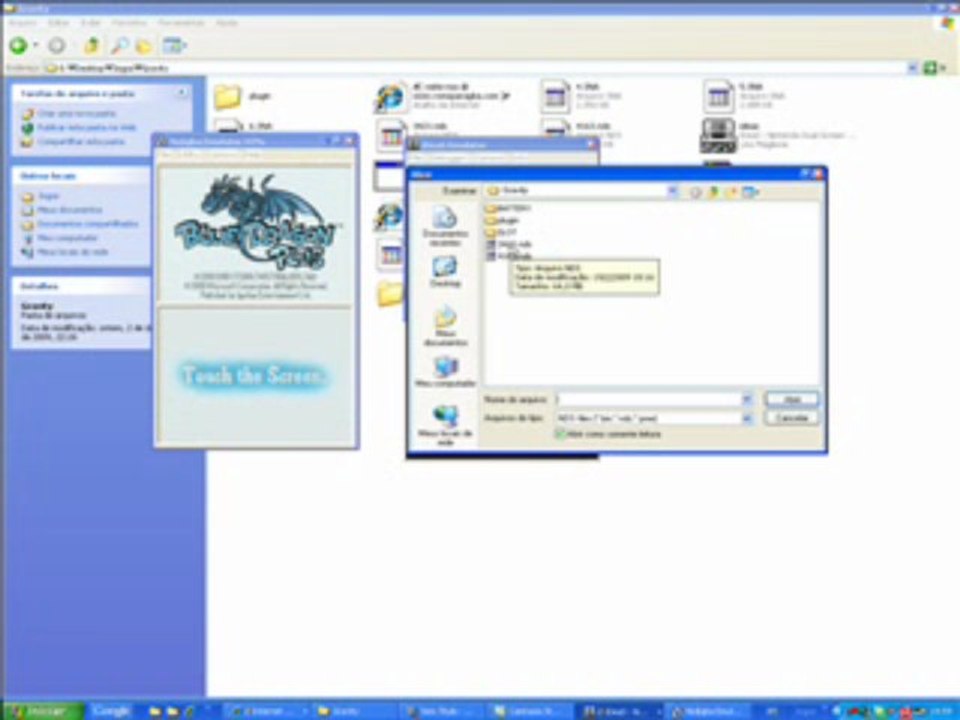The width and height of the screenshot is (960, 720).
Task: Click 'Compartilhar esta pasta' task link
Action: click(x=81, y=141)
